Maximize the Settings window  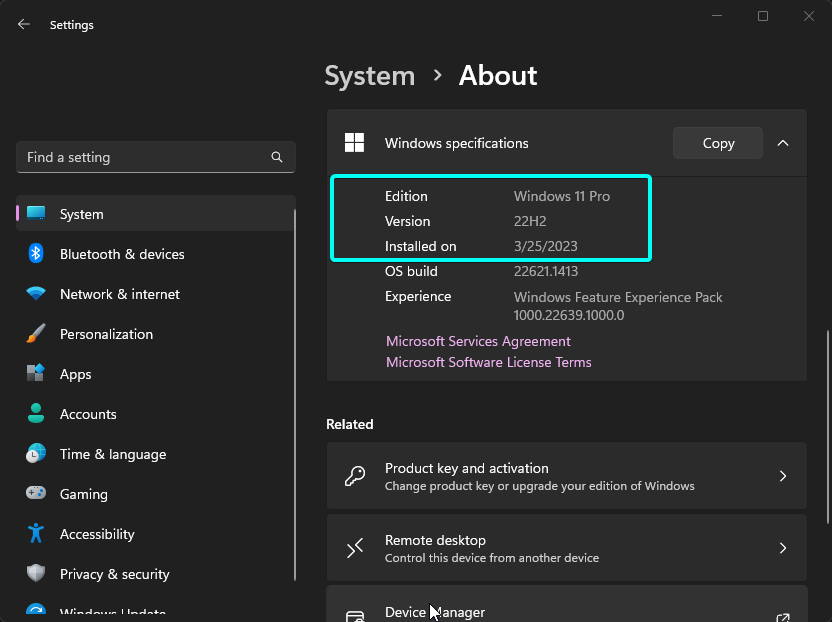pos(762,16)
